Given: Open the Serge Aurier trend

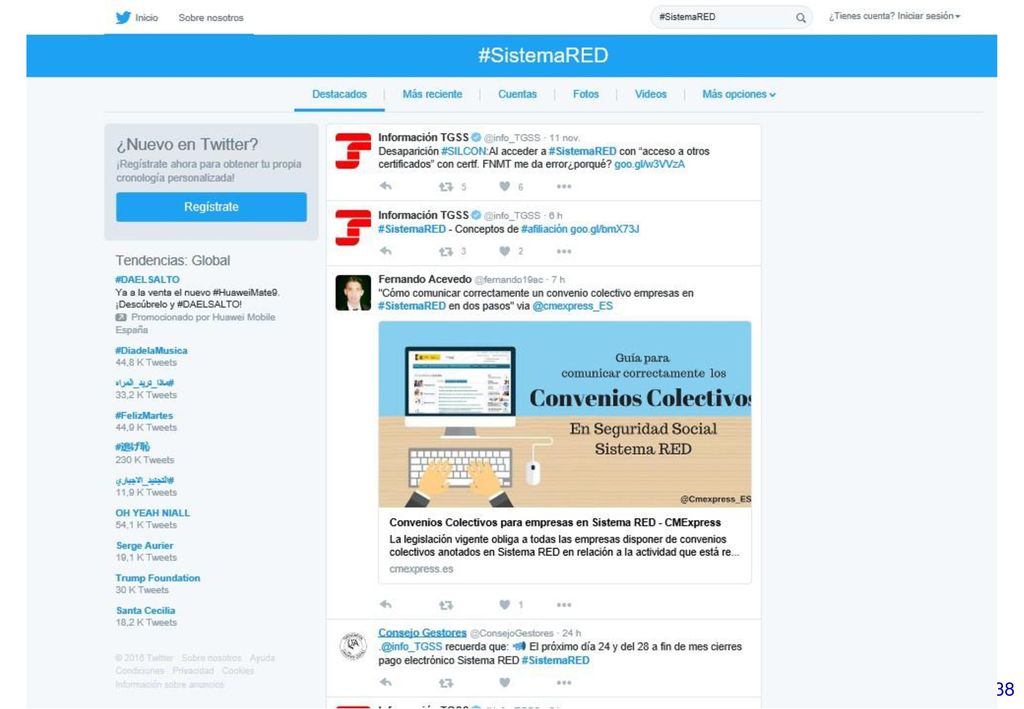Looking at the screenshot, I should pos(145,546).
